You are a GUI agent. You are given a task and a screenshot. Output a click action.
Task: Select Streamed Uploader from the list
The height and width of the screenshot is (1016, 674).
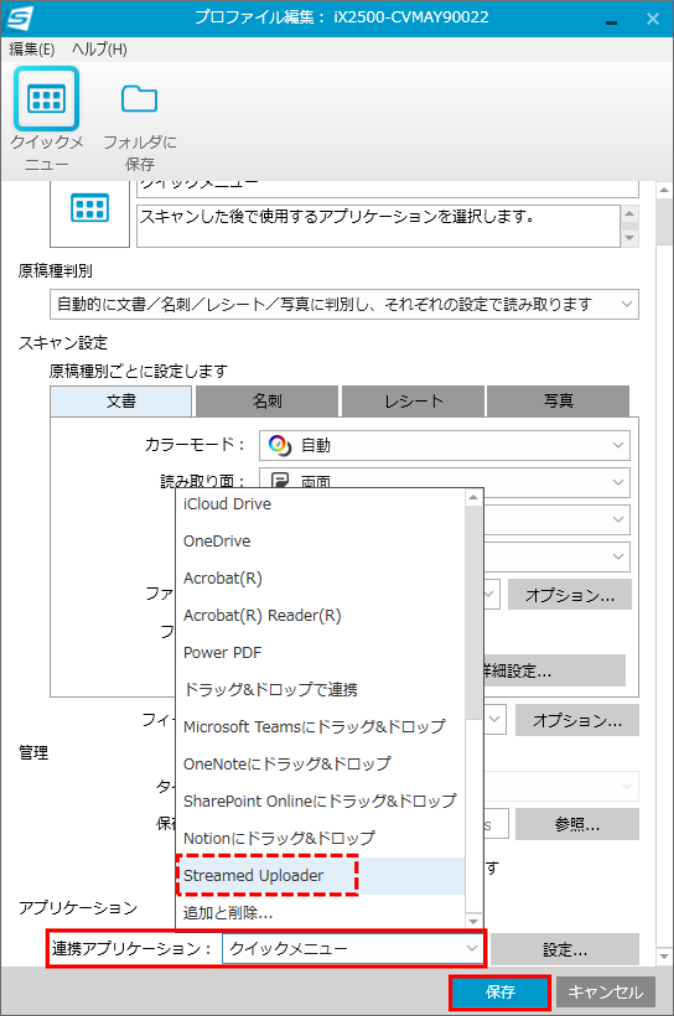pos(267,875)
